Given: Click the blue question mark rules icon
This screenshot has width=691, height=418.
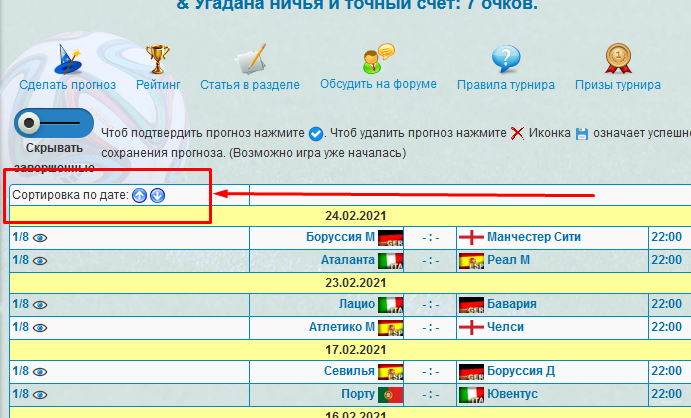Looking at the screenshot, I should 506,59.
